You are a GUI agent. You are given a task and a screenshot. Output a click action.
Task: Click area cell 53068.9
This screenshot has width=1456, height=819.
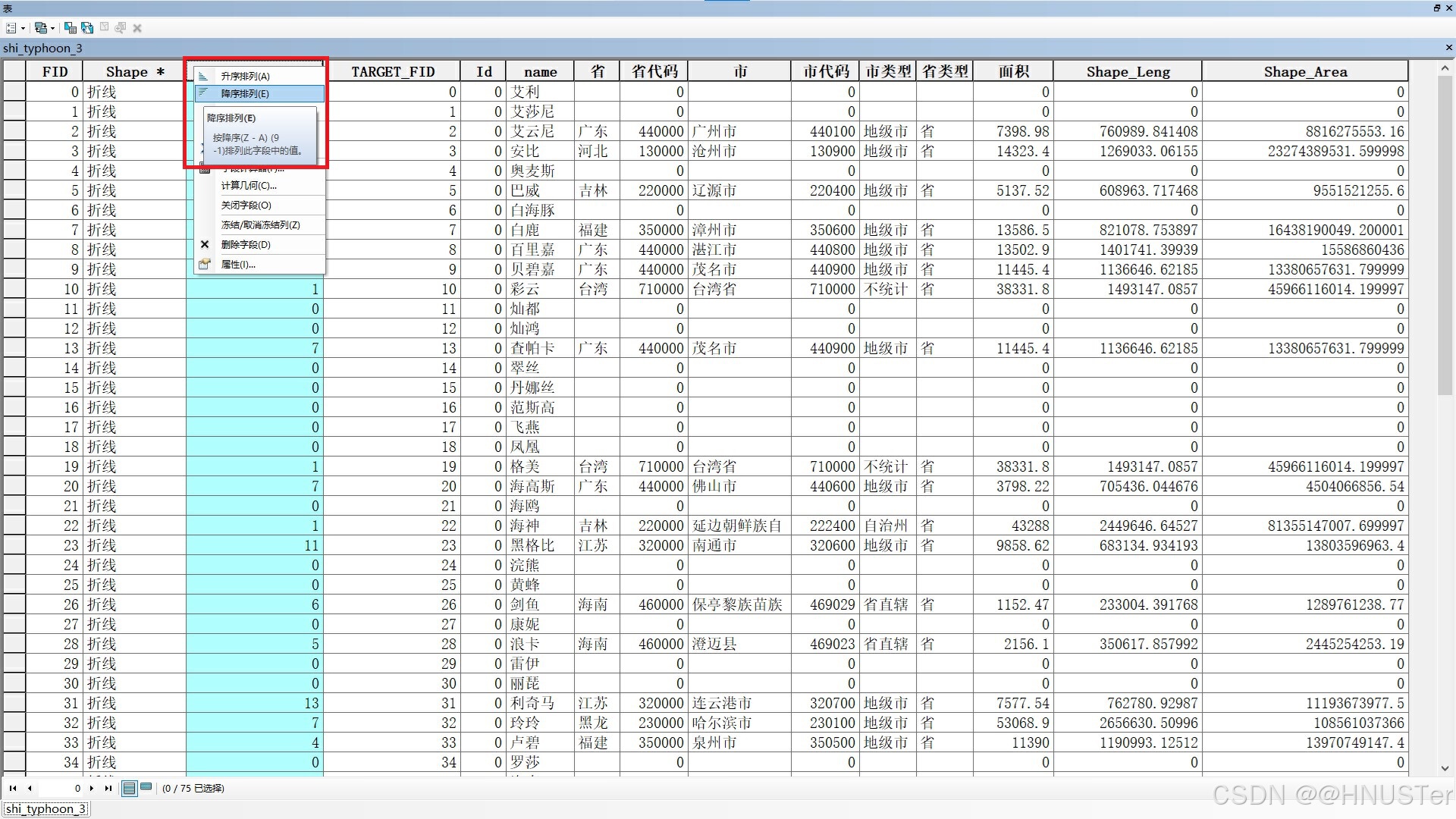[x=1013, y=723]
